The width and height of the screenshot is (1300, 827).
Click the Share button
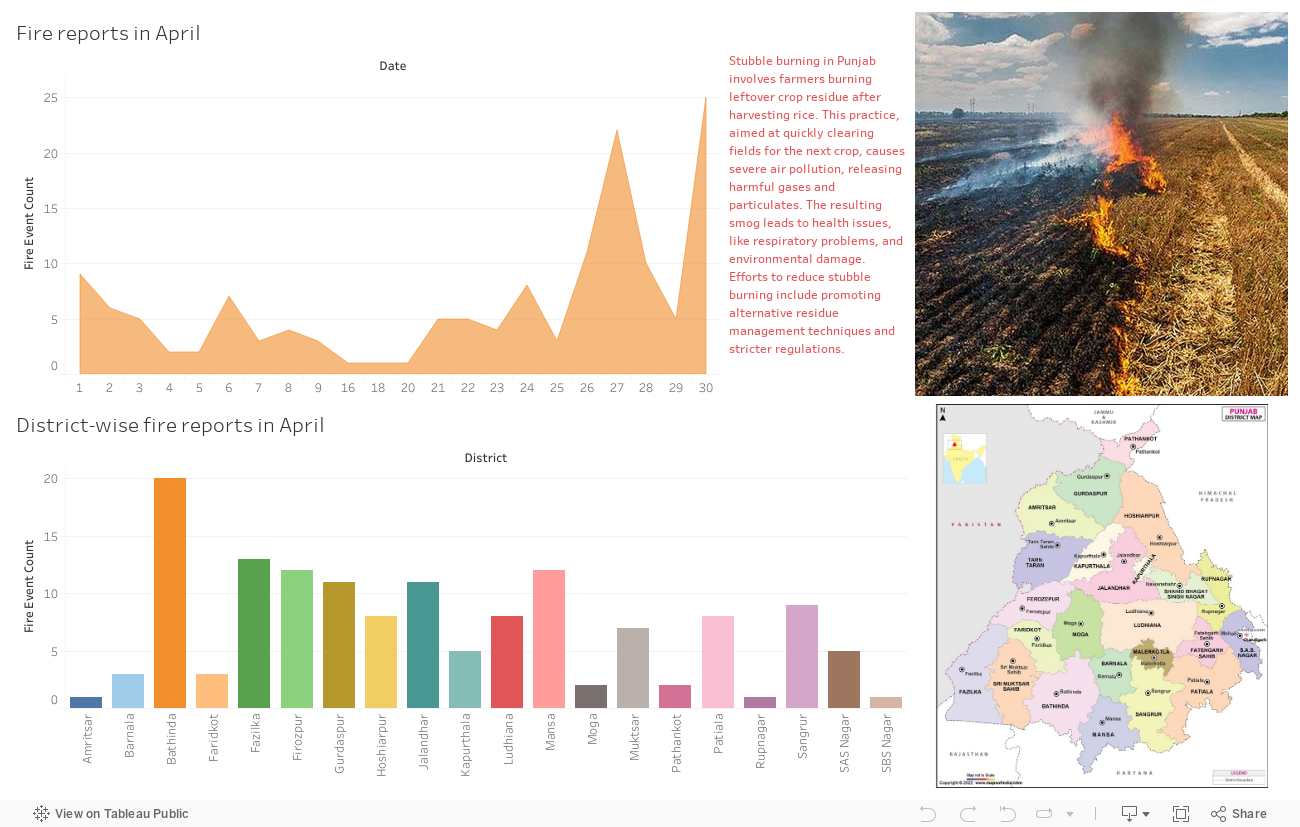pos(1239,814)
